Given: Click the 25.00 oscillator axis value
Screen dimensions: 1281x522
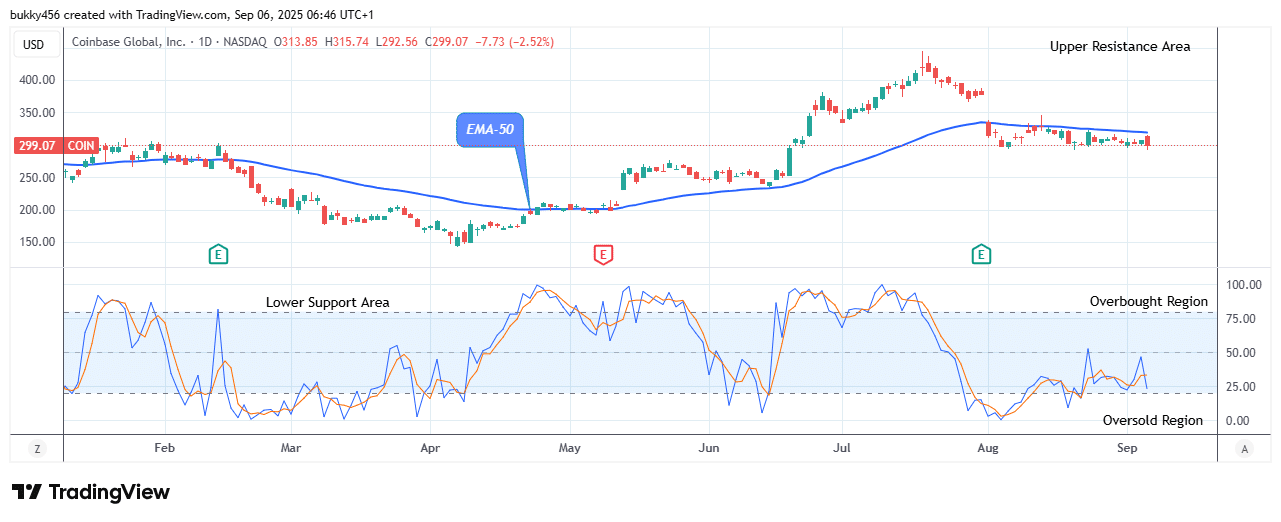Looking at the screenshot, I should [1241, 387].
